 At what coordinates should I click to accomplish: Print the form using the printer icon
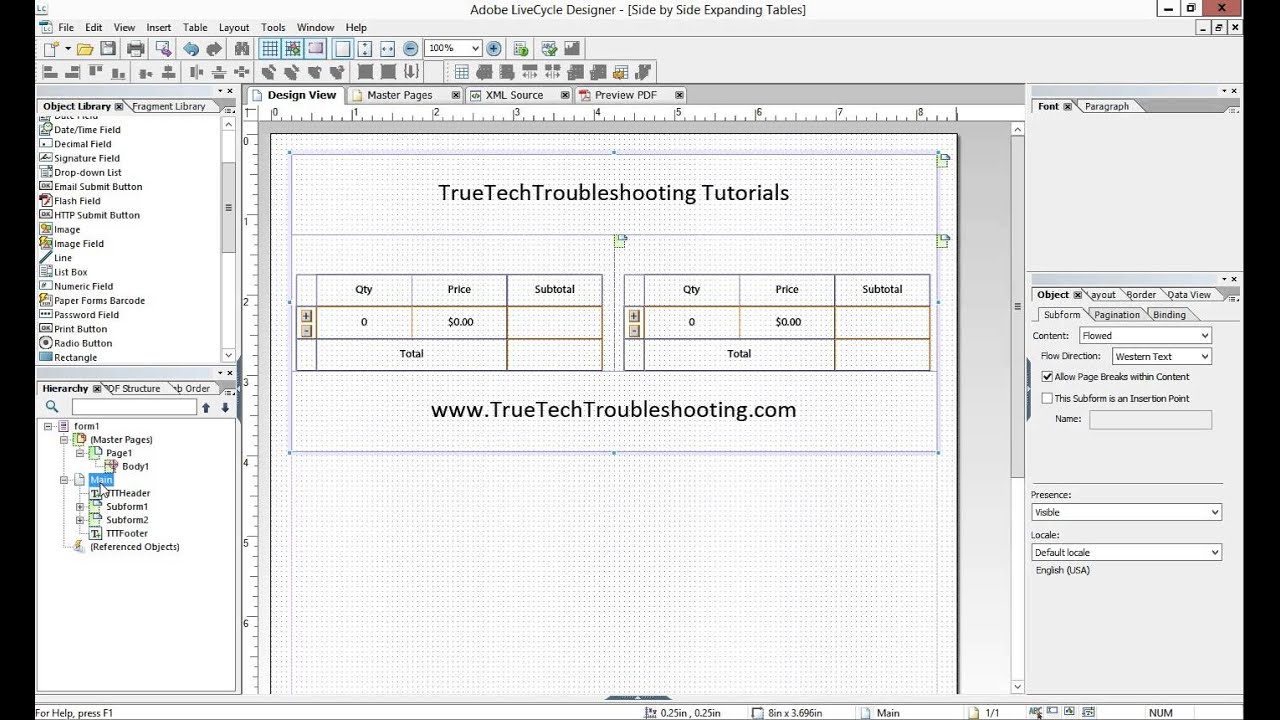tap(135, 48)
